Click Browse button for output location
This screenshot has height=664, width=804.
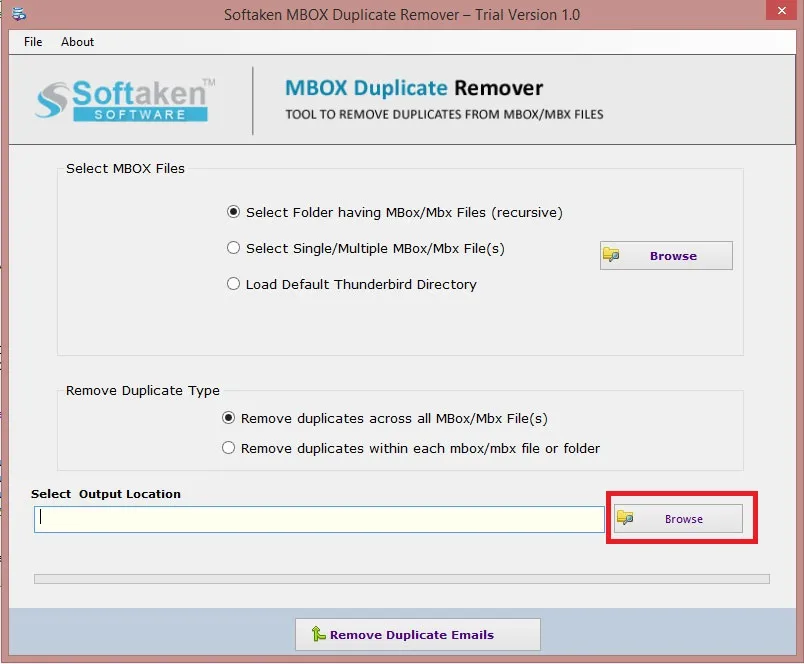pos(678,518)
